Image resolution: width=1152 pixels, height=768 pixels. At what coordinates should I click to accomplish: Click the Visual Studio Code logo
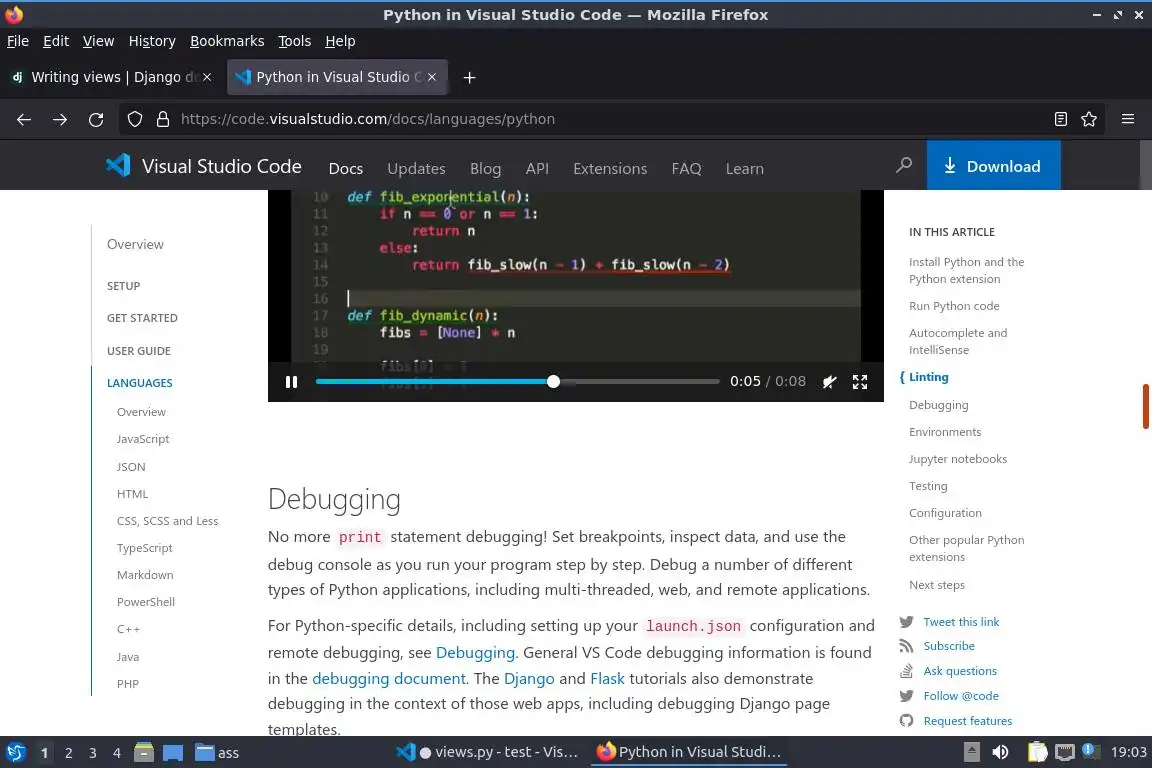203,166
